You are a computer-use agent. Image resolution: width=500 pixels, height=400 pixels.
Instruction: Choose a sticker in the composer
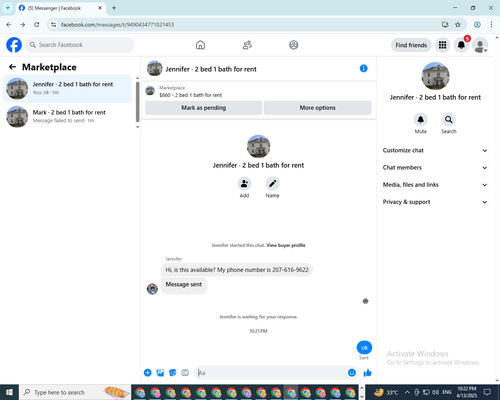coord(173,373)
